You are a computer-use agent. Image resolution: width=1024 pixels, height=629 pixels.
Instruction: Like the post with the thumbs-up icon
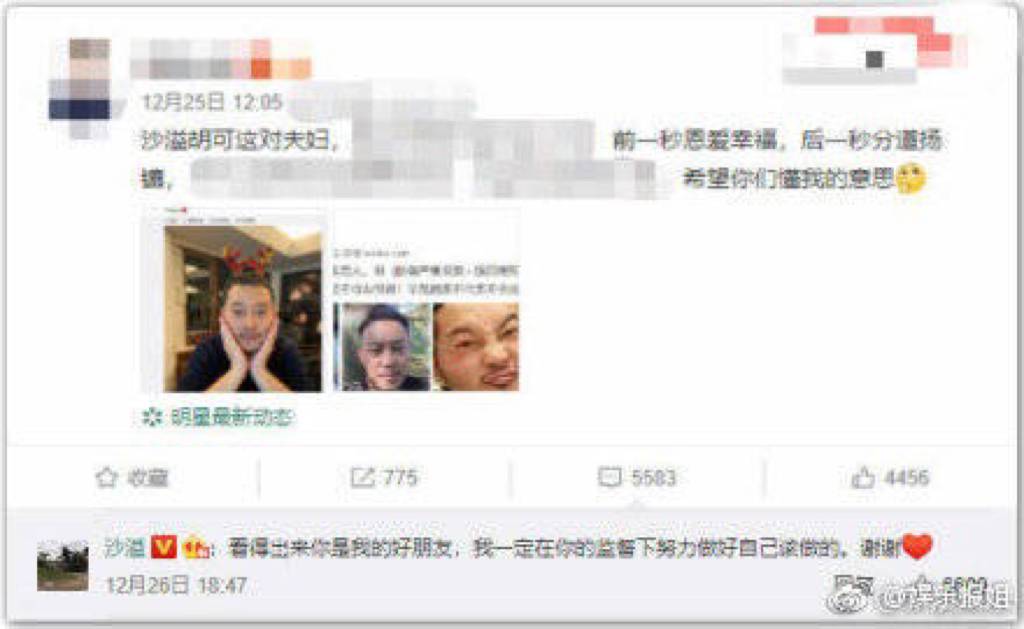863,477
